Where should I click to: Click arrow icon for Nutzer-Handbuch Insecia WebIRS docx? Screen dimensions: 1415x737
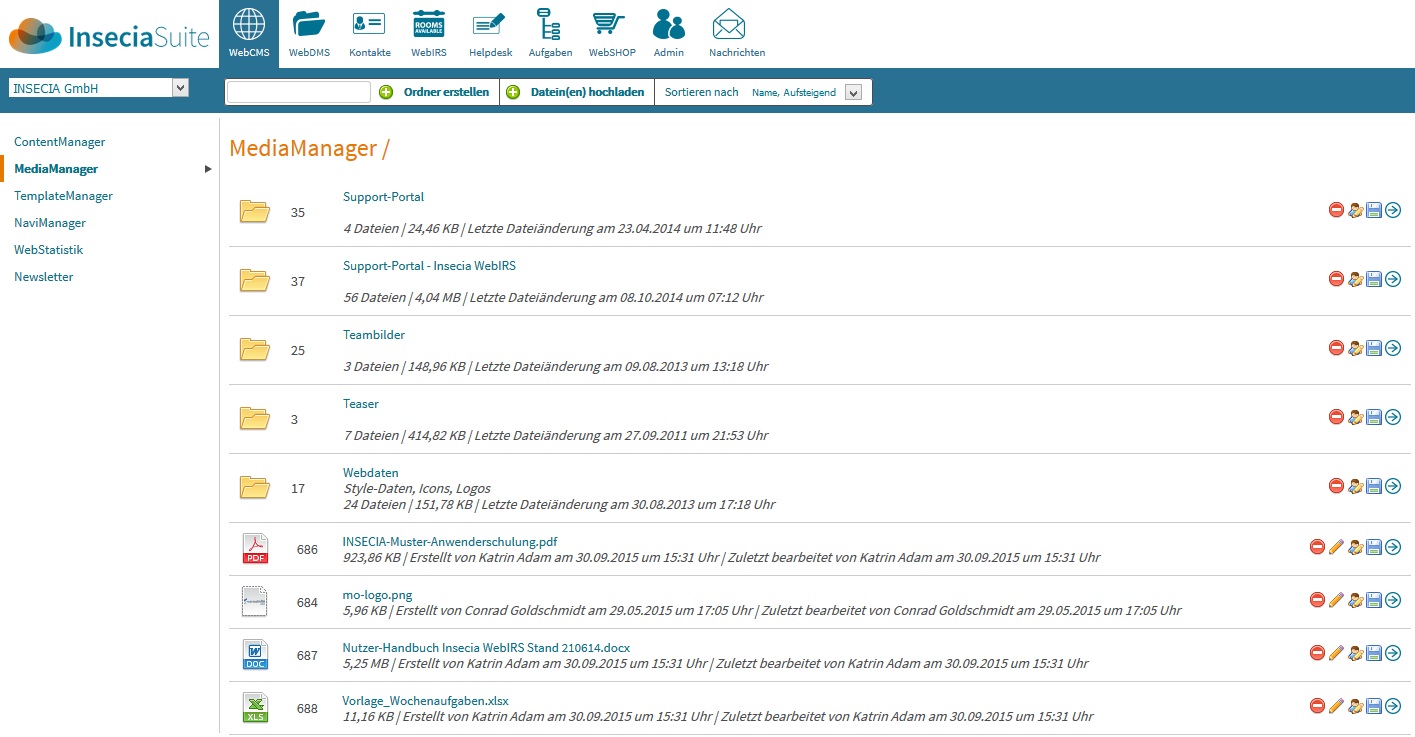click(x=1393, y=653)
